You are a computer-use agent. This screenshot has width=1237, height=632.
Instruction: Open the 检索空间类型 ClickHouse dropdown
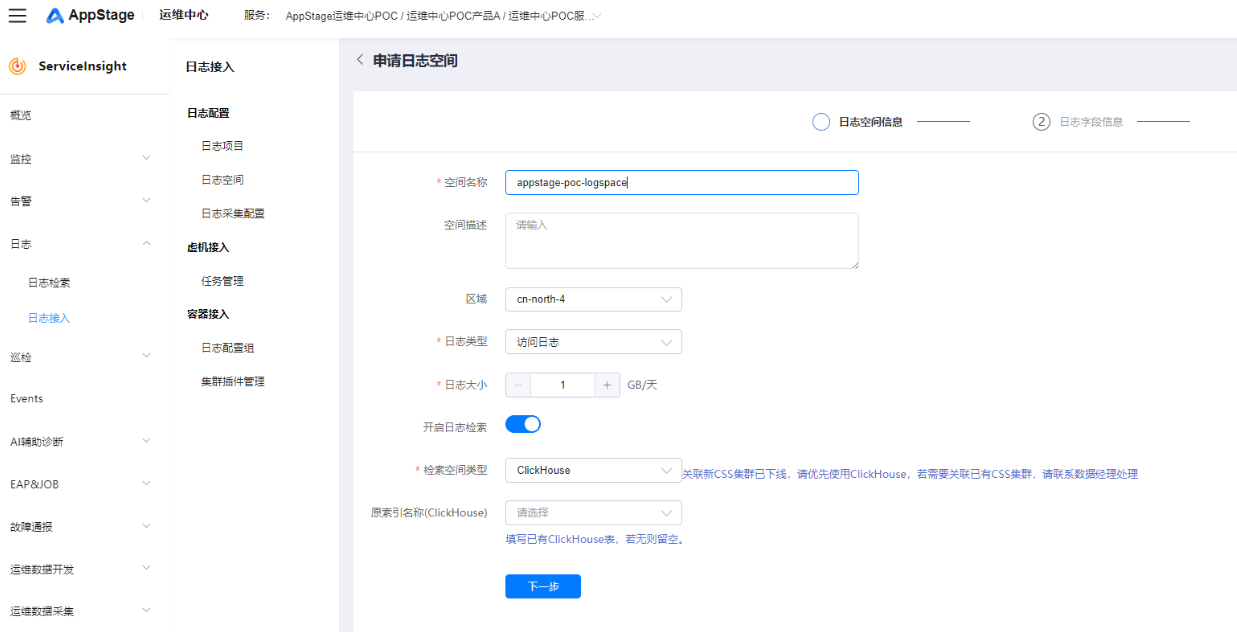tap(593, 470)
